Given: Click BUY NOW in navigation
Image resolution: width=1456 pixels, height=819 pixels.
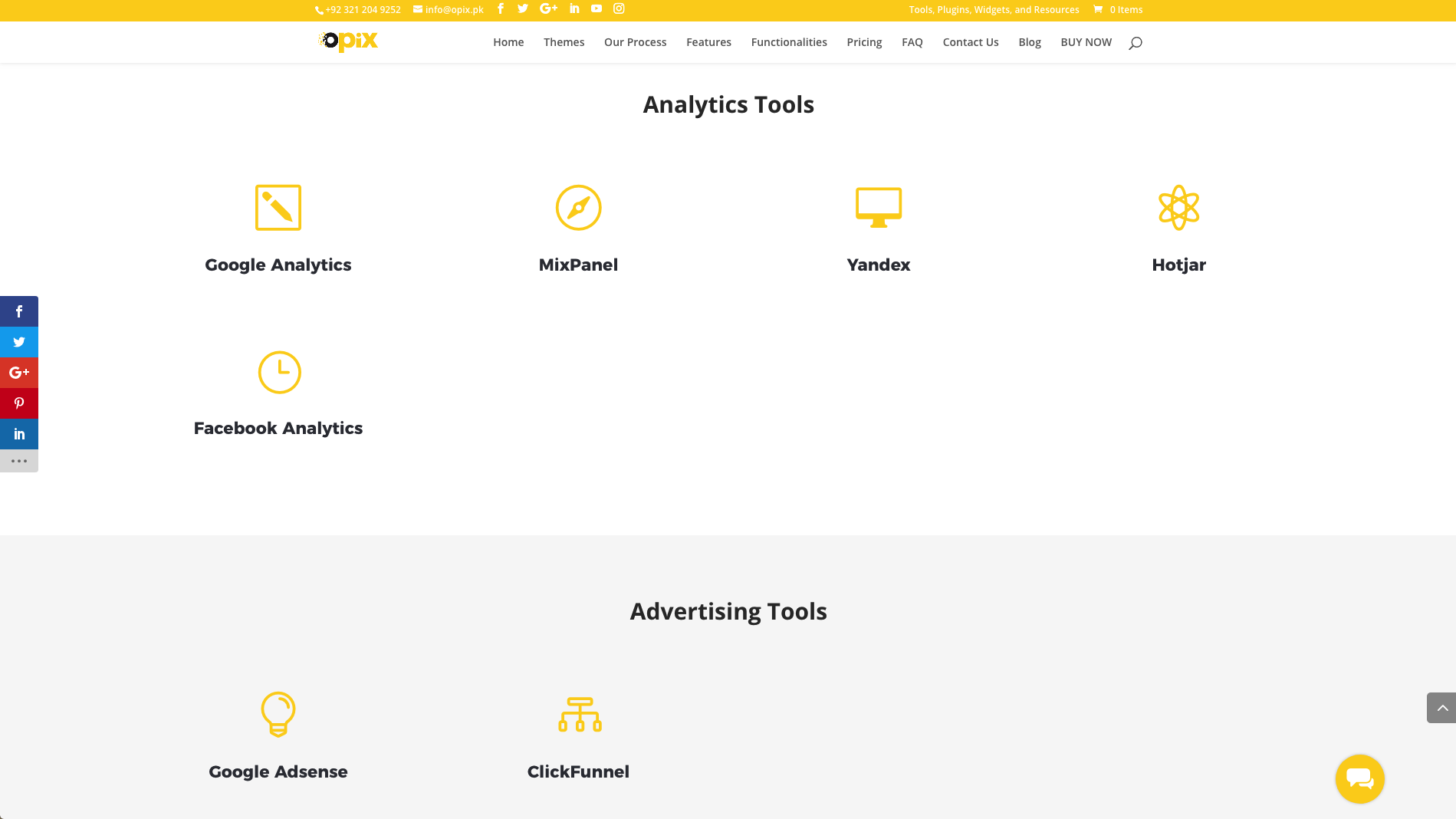Looking at the screenshot, I should point(1086,42).
